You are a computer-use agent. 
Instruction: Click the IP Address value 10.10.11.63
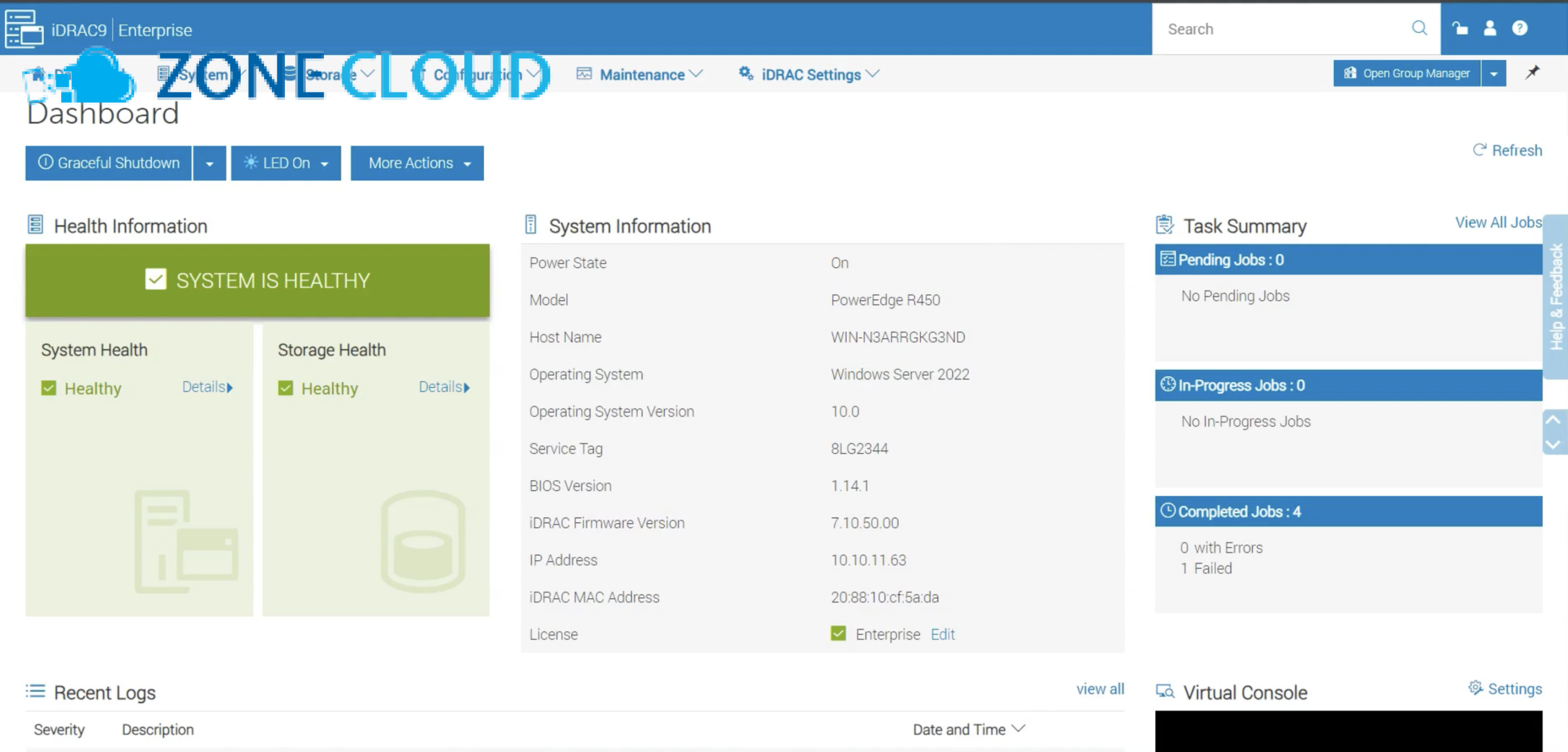(869, 560)
